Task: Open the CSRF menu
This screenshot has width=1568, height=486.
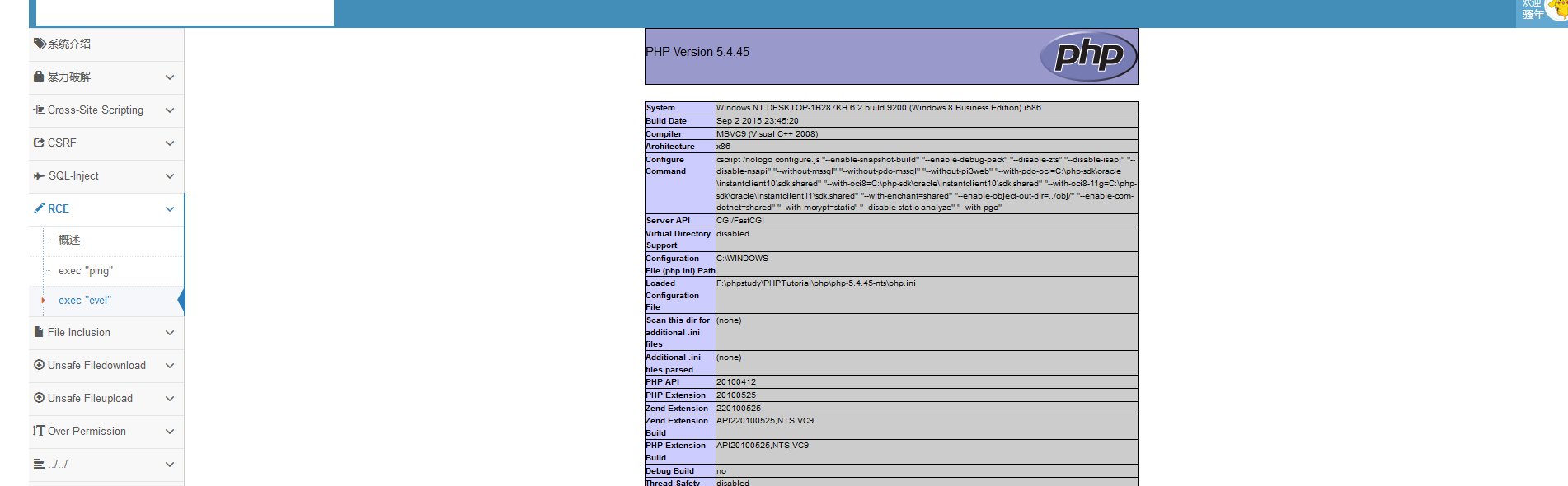Action: point(106,143)
